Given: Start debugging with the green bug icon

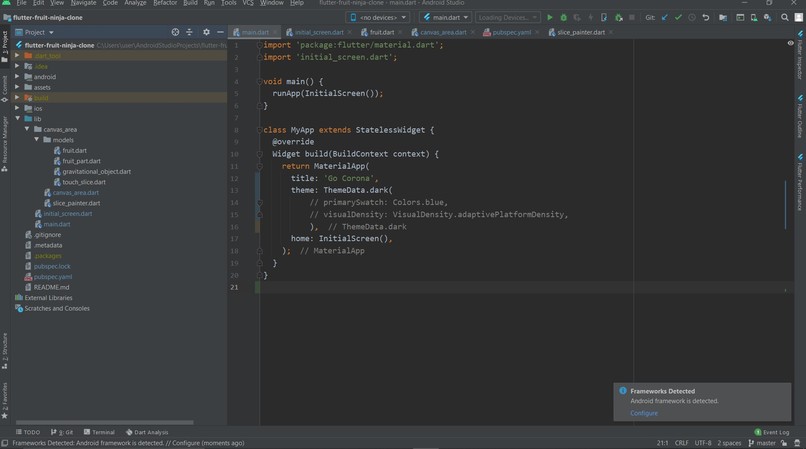Looking at the screenshot, I should coord(563,17).
